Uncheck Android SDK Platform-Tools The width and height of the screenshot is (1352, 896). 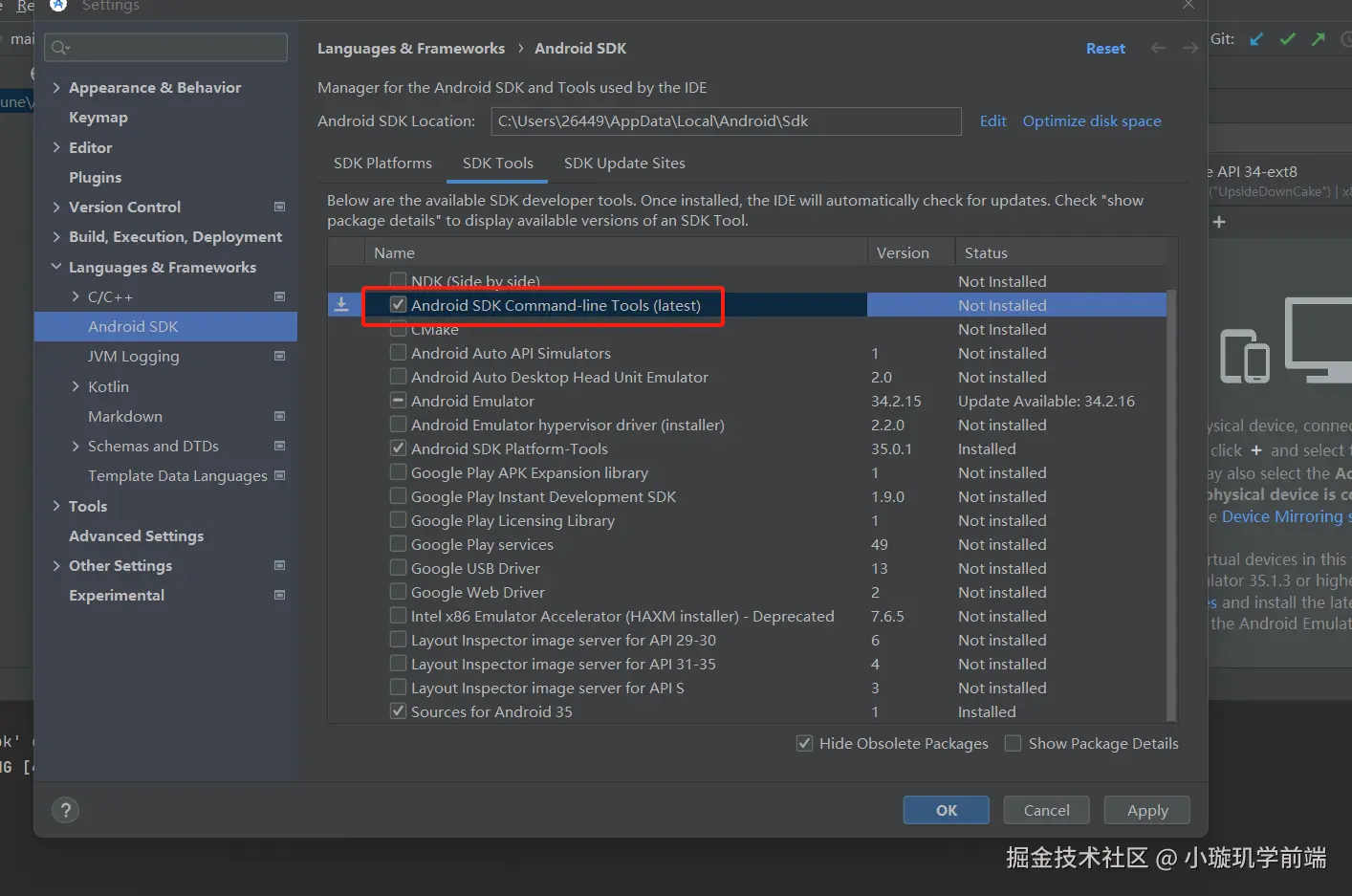point(399,448)
